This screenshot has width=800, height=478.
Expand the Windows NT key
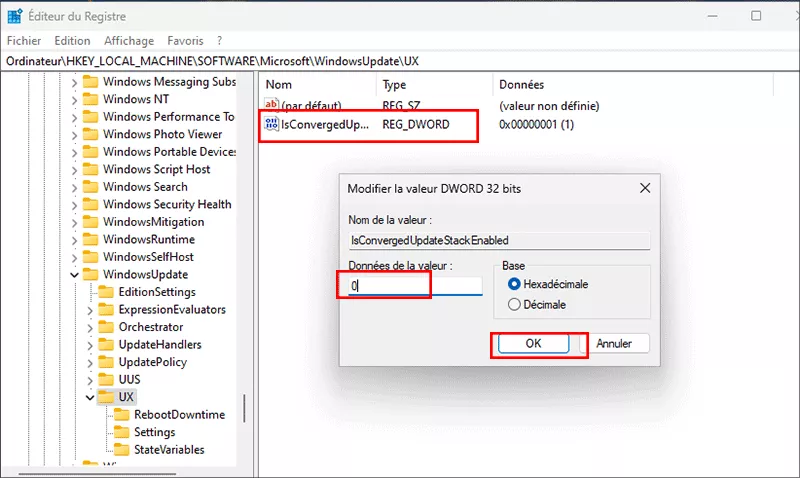[x=74, y=99]
